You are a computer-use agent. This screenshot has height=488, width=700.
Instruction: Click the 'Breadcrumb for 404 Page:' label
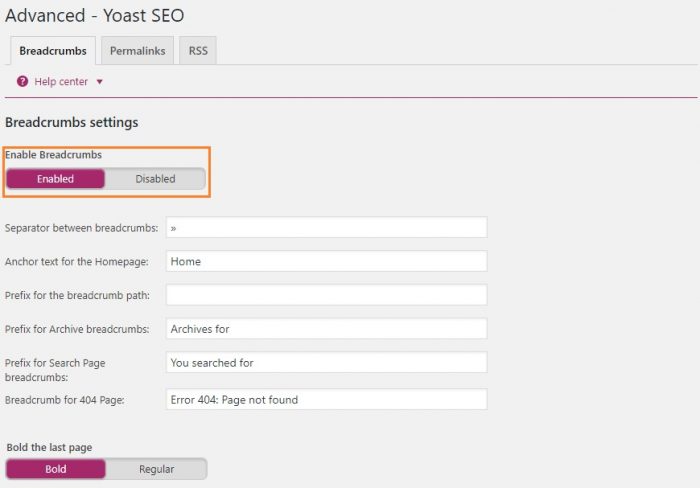65,400
